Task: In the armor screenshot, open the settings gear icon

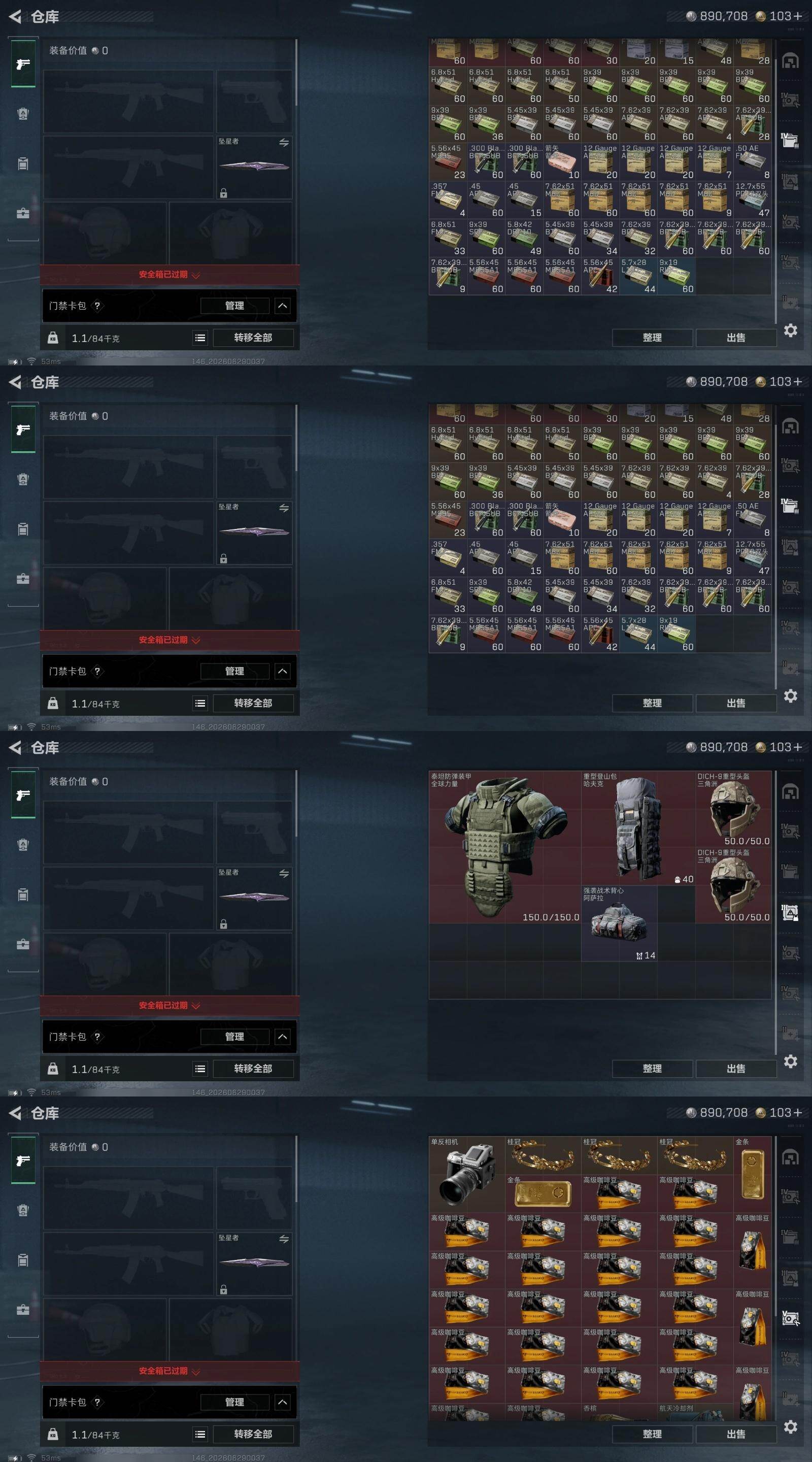Action: [791, 1061]
